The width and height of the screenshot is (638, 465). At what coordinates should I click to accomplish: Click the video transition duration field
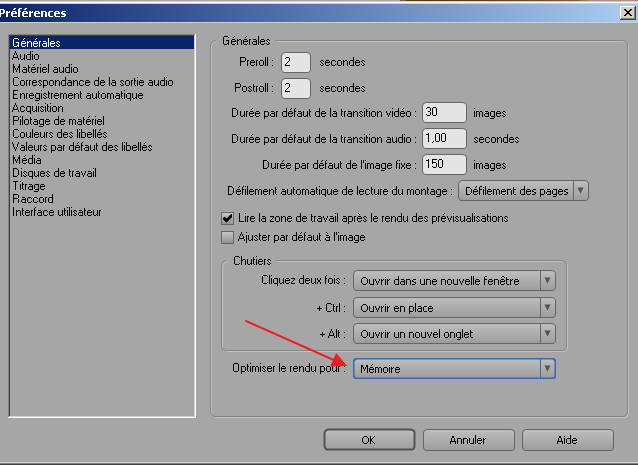(x=444, y=112)
